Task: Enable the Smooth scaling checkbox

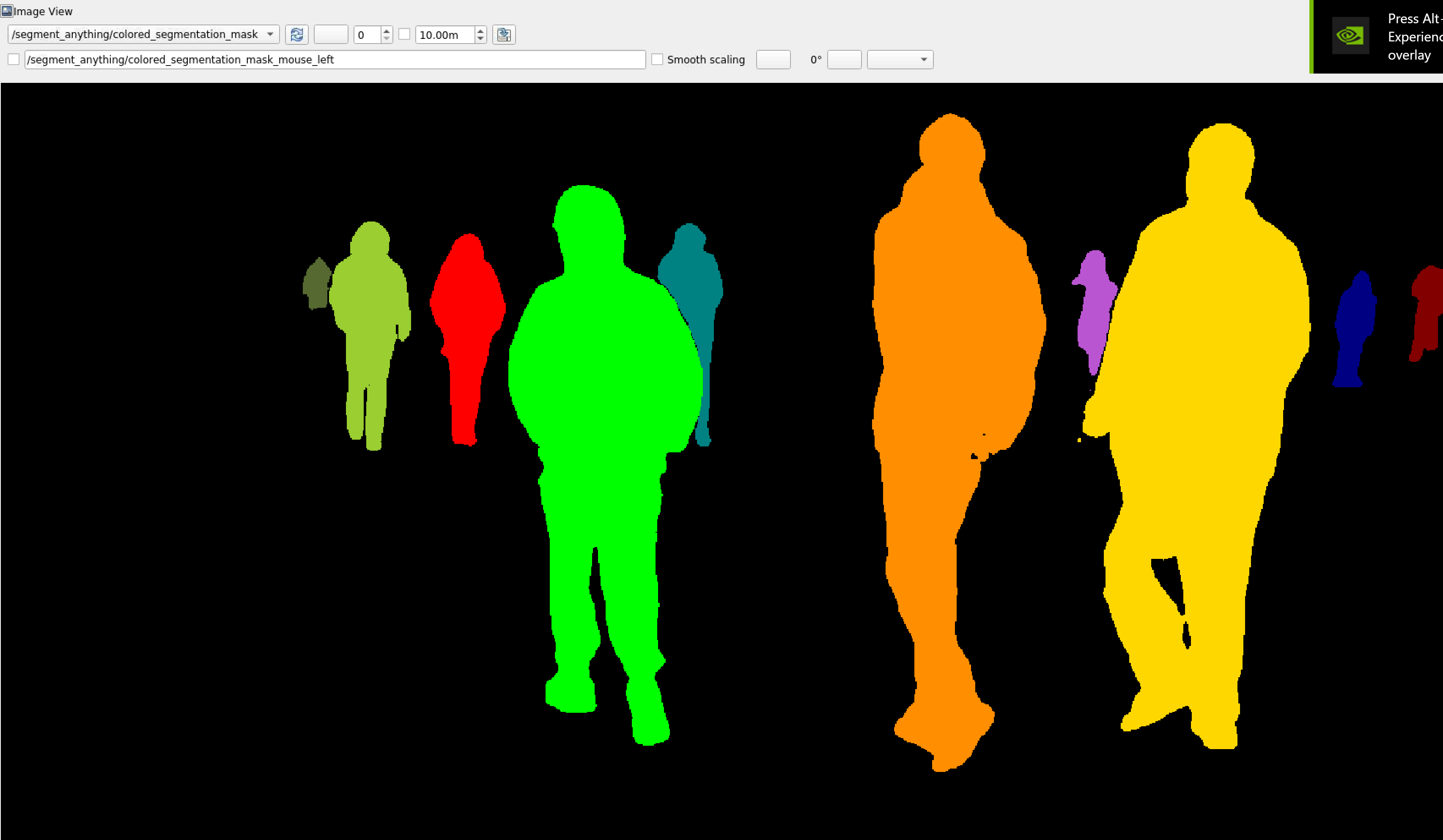Action: [657, 60]
